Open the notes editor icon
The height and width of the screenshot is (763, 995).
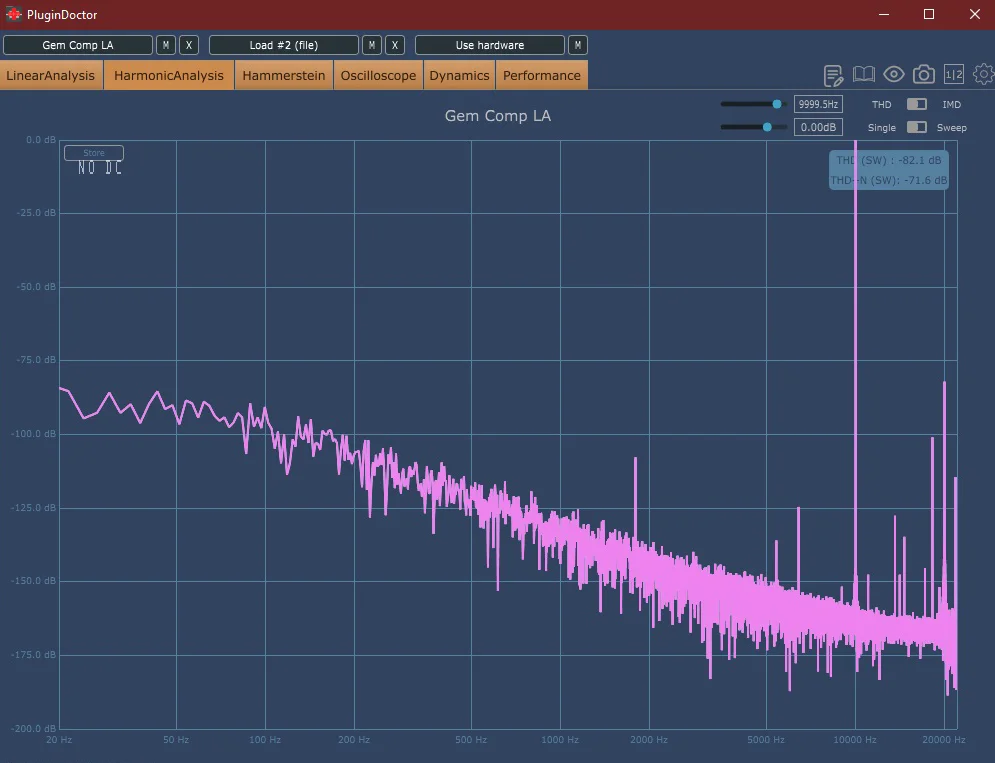point(833,76)
